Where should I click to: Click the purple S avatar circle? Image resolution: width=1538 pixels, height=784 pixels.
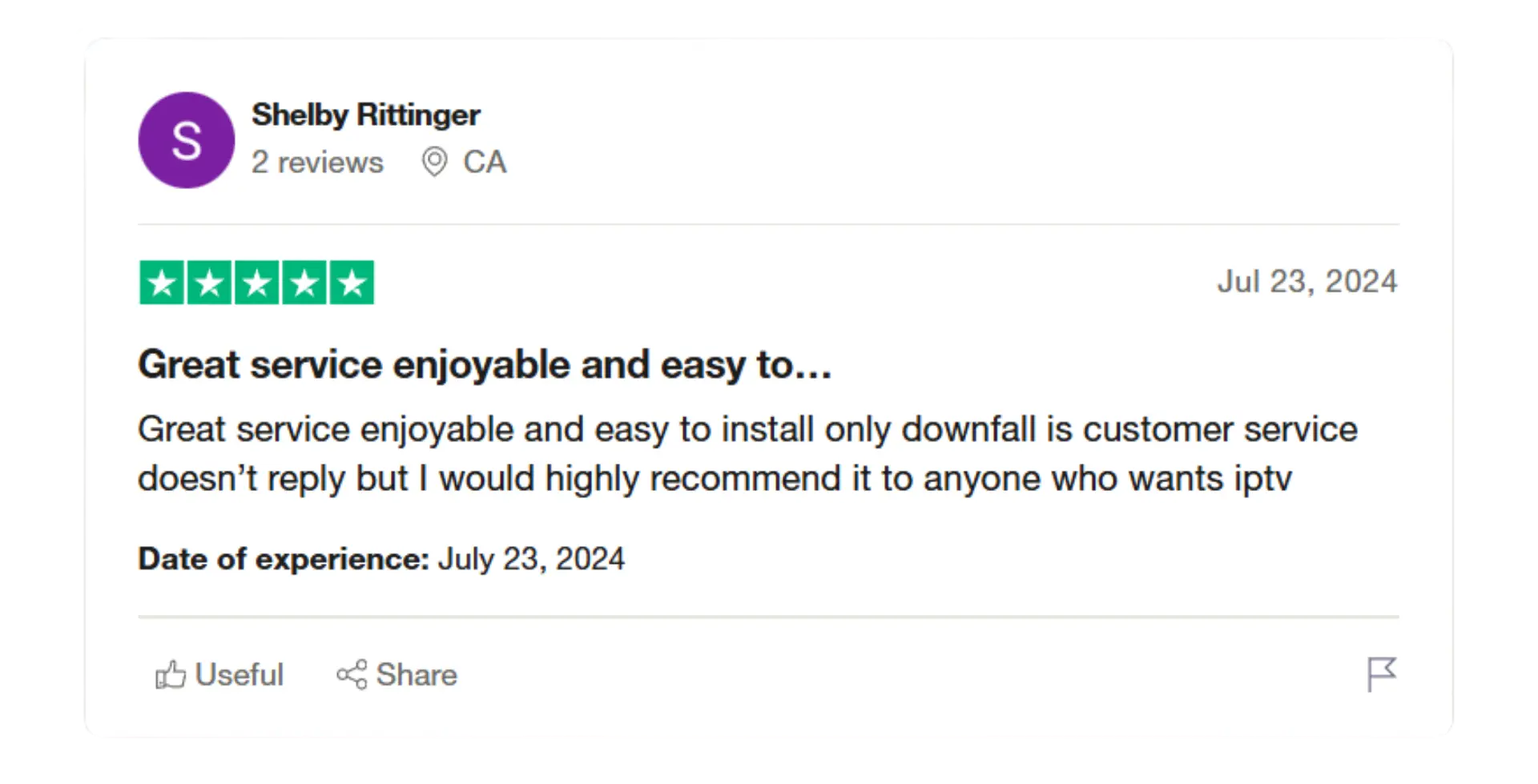coord(187,140)
